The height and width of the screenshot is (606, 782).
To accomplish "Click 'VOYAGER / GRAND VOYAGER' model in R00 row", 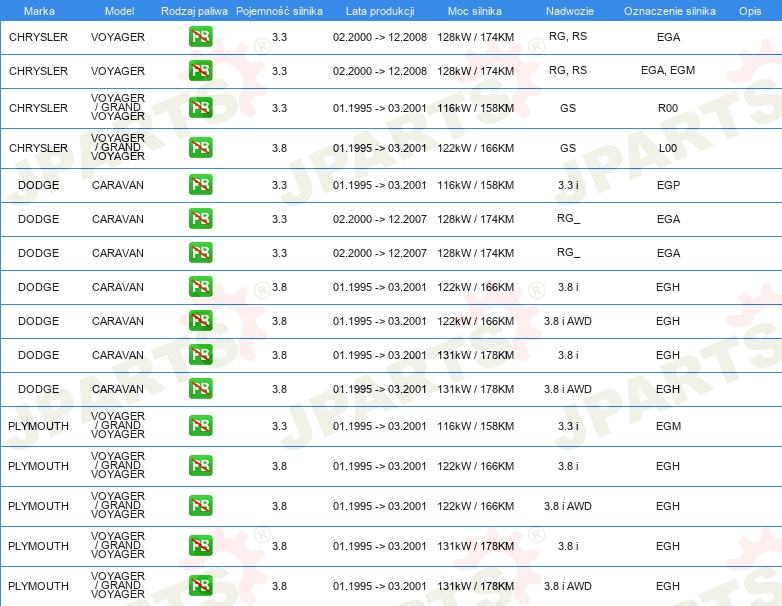I will [x=118, y=107].
